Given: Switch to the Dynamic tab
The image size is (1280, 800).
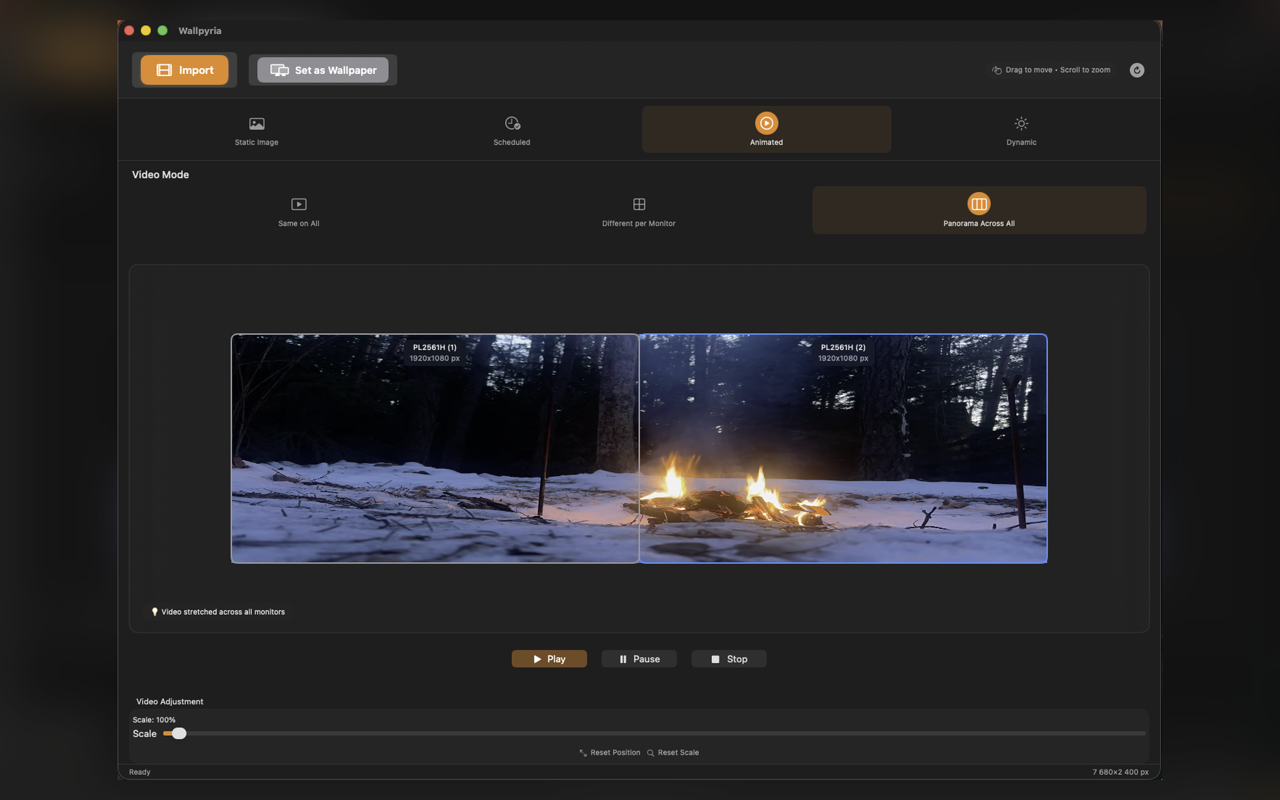Looking at the screenshot, I should 1021,130.
